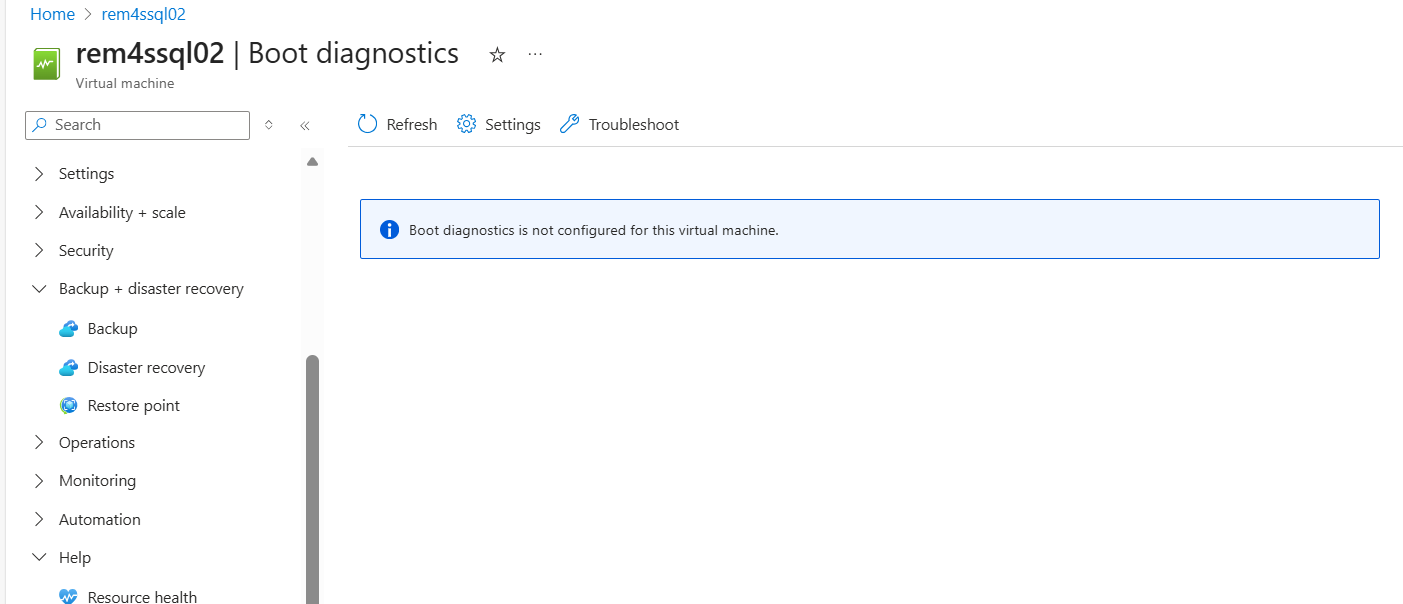1403x604 pixels.
Task: Collapse the left menu with double chevron
Action: pyautogui.click(x=305, y=125)
